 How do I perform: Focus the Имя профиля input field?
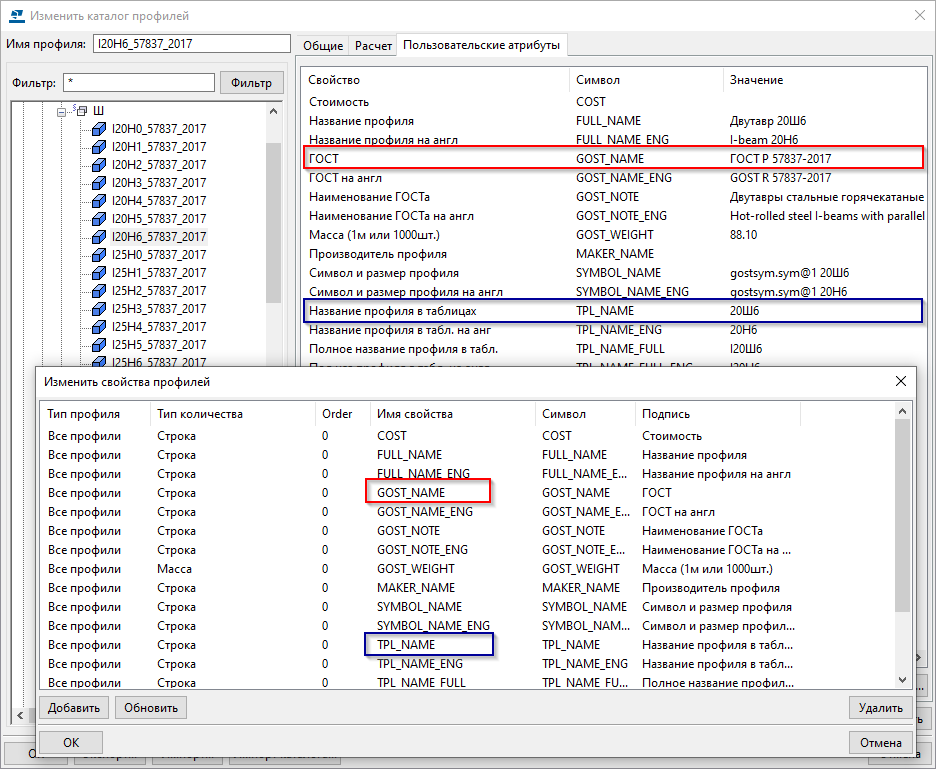(192, 44)
